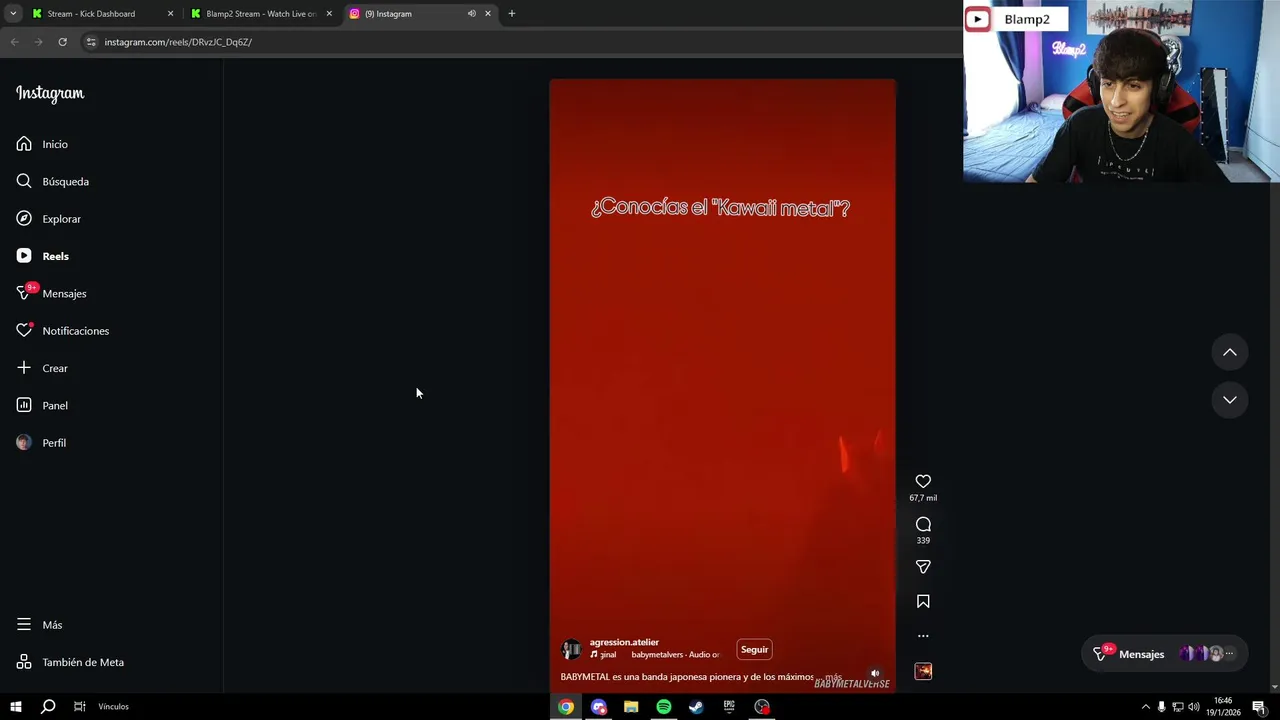Save the reel with the bookmark icon
Viewport: 1280px width, 720px height.
tap(923, 602)
